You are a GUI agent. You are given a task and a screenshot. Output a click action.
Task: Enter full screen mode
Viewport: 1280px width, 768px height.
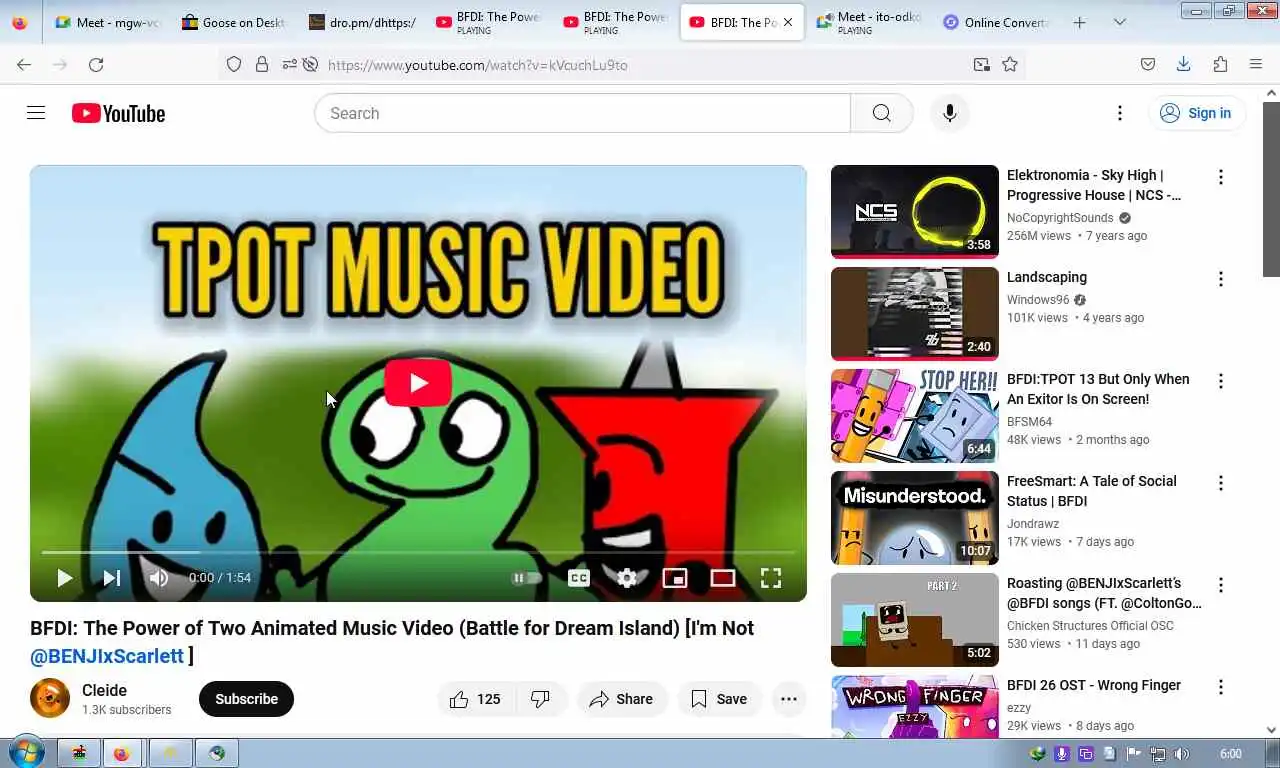pyautogui.click(x=771, y=578)
